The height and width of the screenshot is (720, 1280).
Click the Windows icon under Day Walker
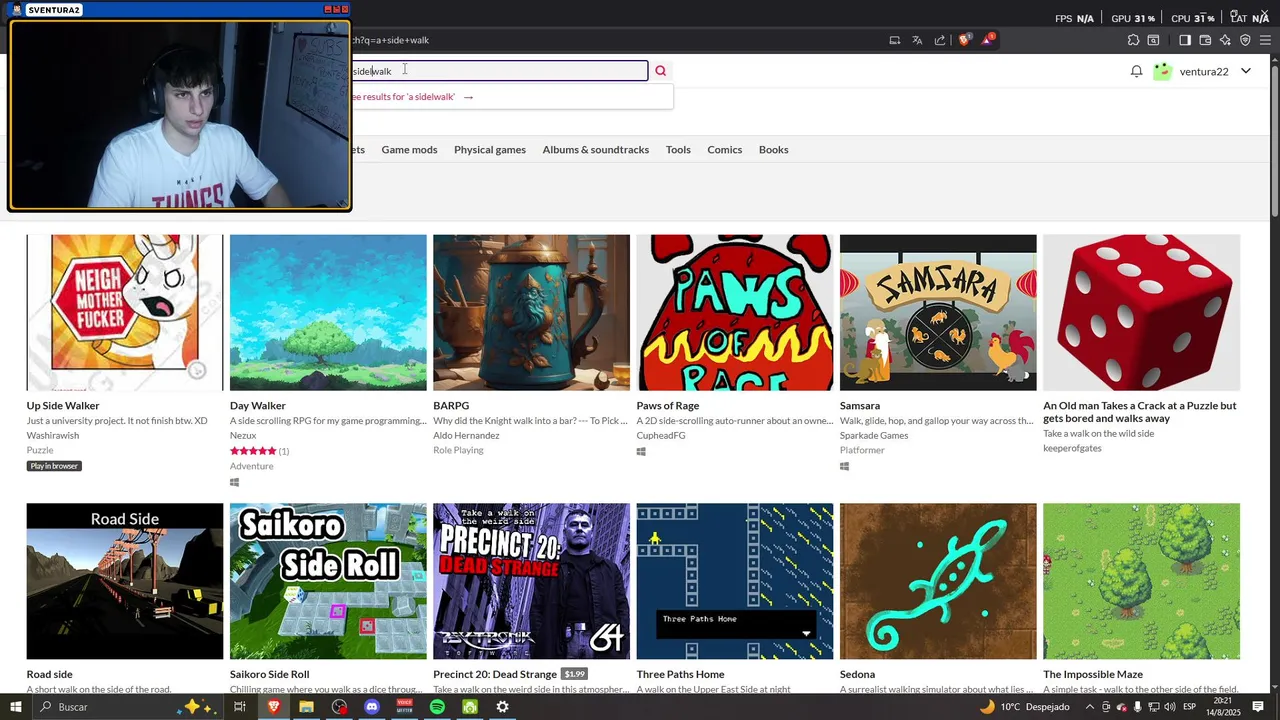234,482
